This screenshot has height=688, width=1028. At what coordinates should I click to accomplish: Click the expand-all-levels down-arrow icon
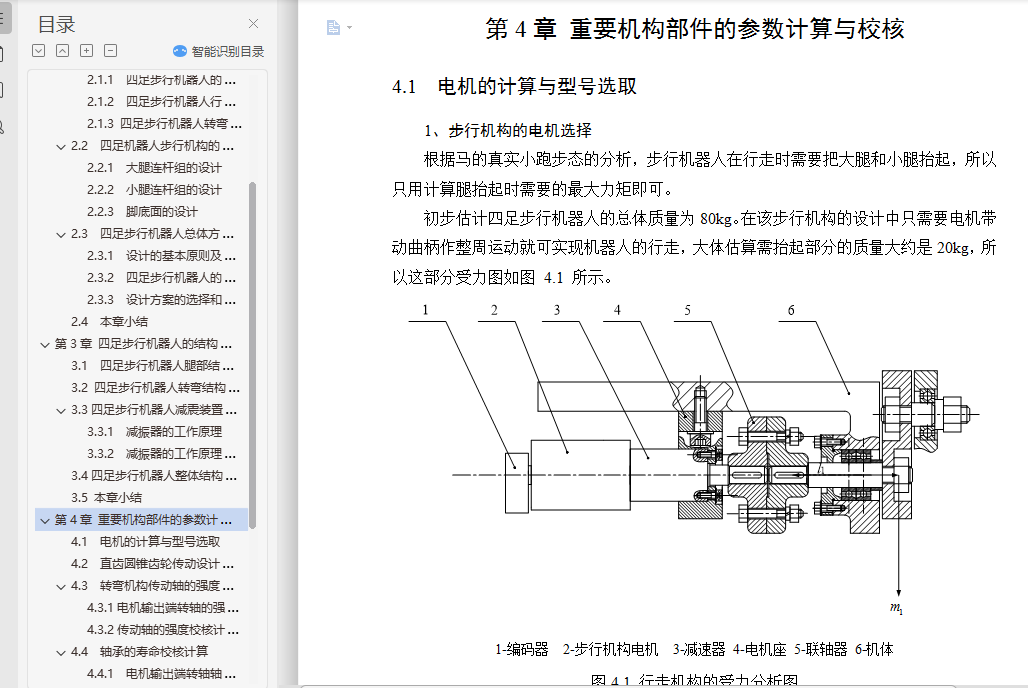[x=39, y=51]
